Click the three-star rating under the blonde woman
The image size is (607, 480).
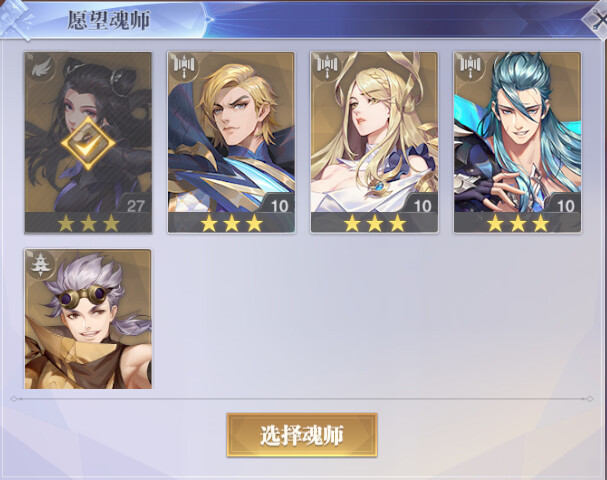coord(374,223)
